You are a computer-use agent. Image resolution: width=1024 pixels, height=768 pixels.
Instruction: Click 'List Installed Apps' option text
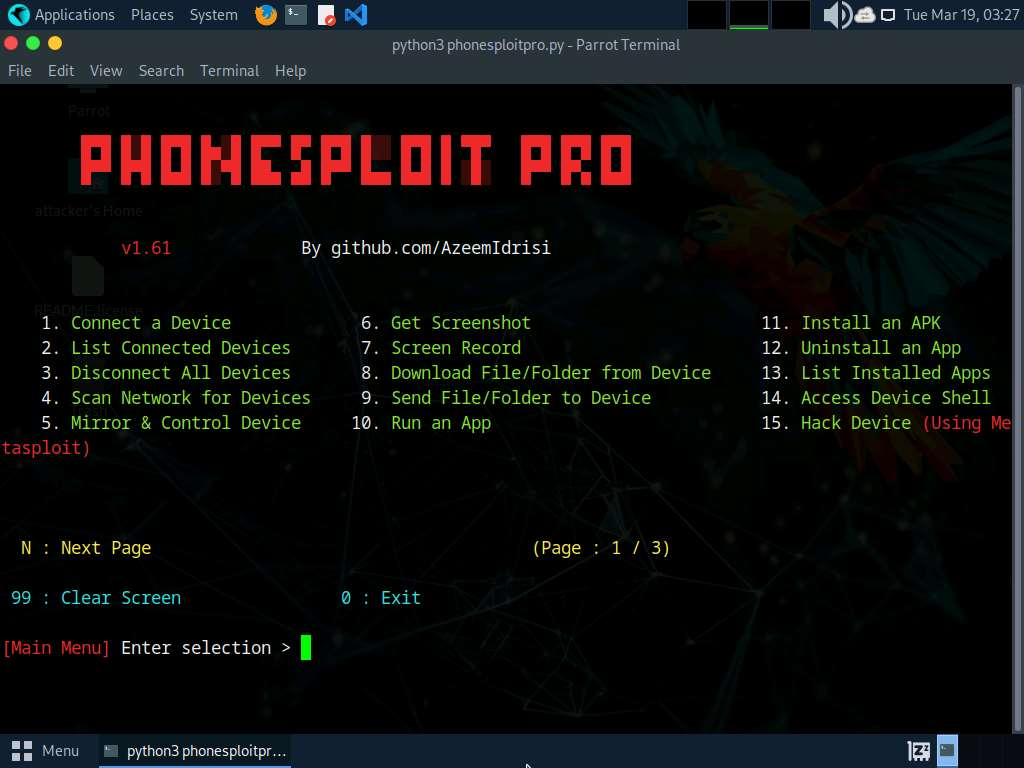coord(895,373)
